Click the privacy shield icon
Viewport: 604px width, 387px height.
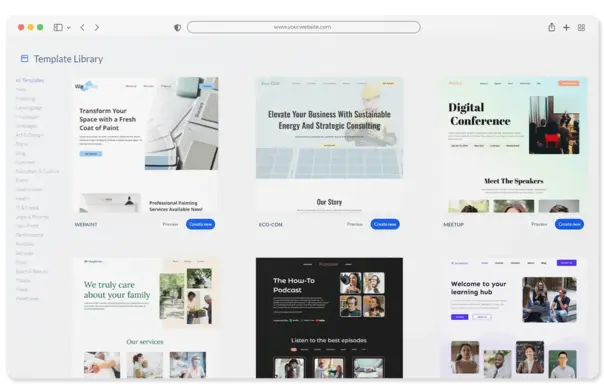tap(177, 27)
